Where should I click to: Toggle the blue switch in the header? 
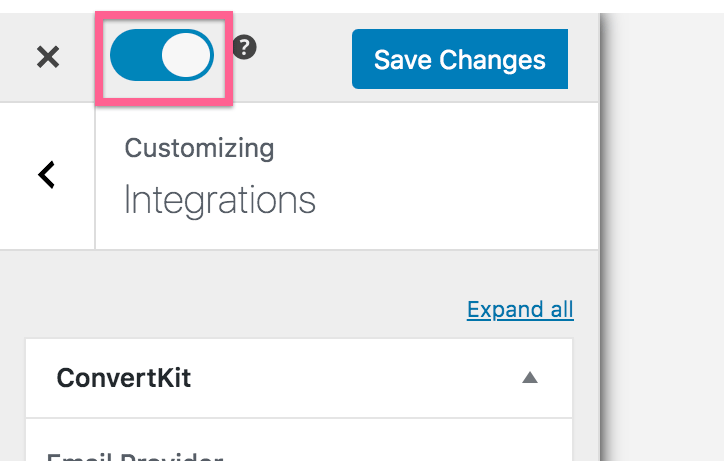[x=162, y=55]
